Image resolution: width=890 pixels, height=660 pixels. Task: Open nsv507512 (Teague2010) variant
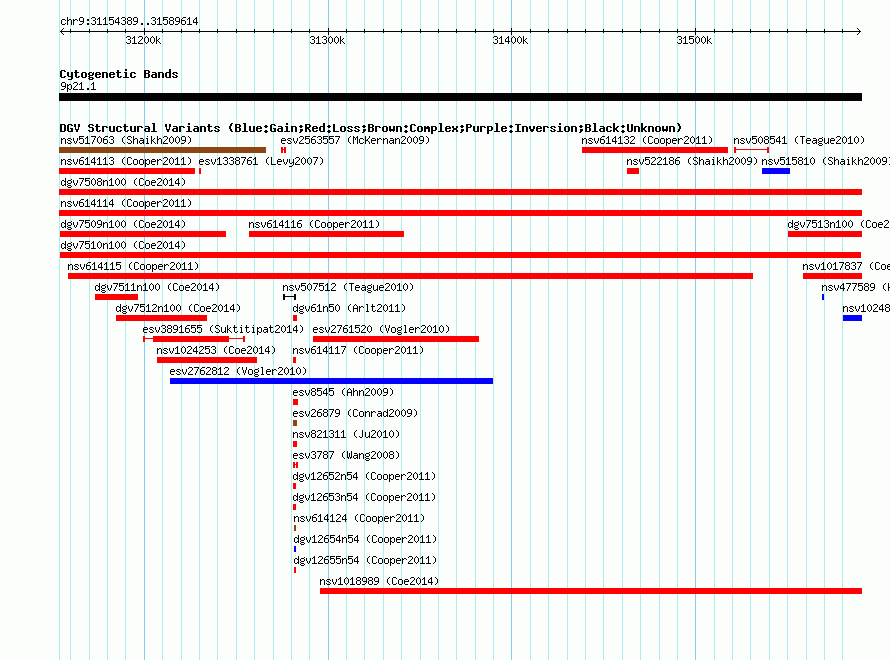click(x=348, y=287)
